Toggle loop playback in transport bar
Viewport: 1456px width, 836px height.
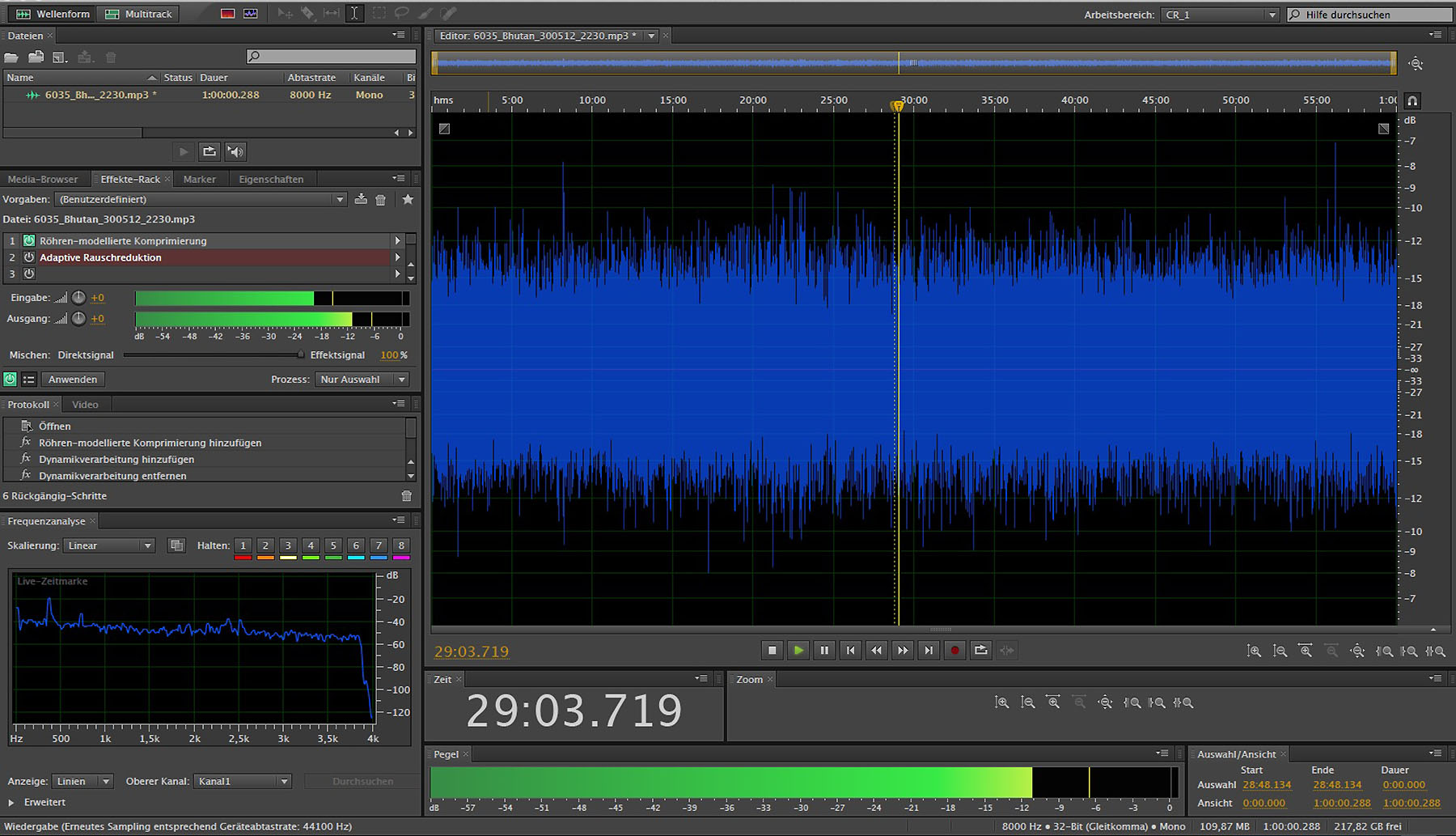coord(980,650)
